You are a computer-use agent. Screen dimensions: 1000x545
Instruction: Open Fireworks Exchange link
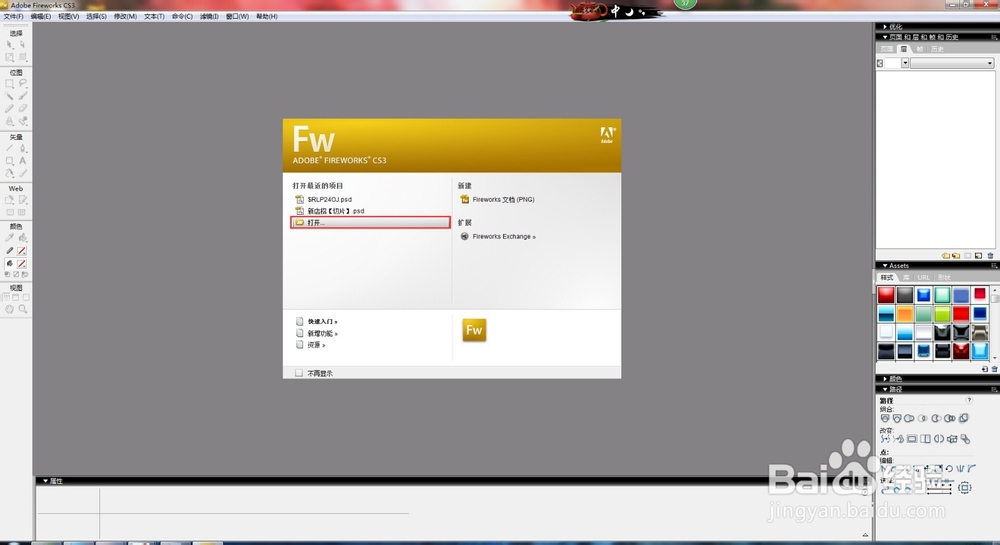(x=504, y=236)
